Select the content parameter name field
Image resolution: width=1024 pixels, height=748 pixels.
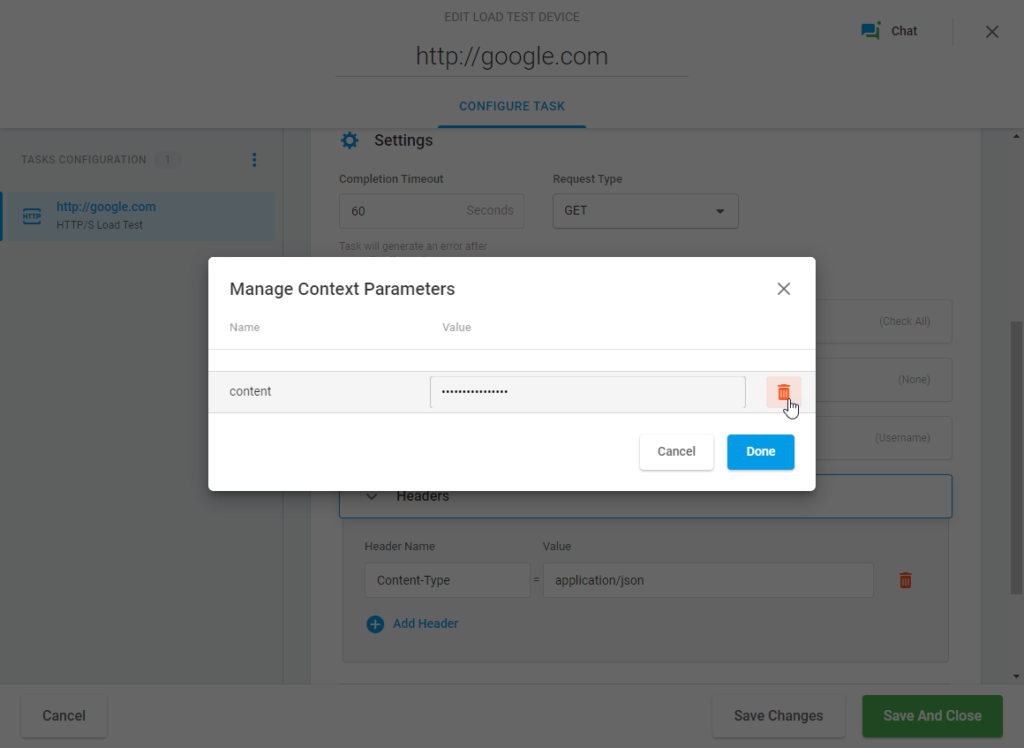318,391
